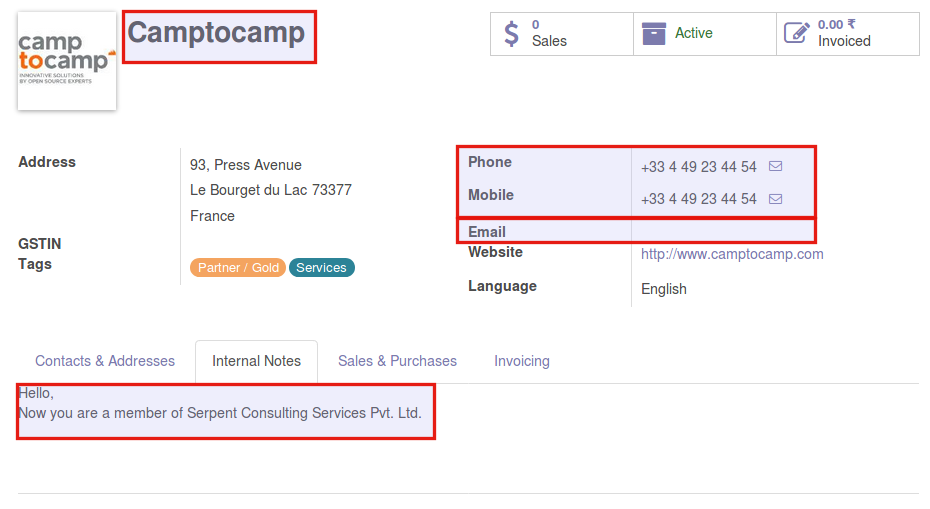Click the Tags field label
Viewport: 930px width, 509px height.
pyautogui.click(x=35, y=264)
